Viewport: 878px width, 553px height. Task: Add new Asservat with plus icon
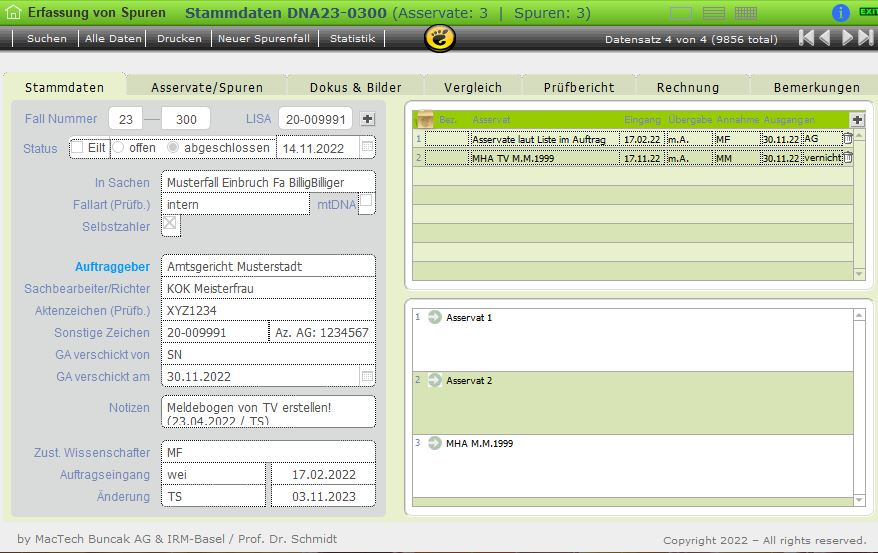[x=857, y=119]
